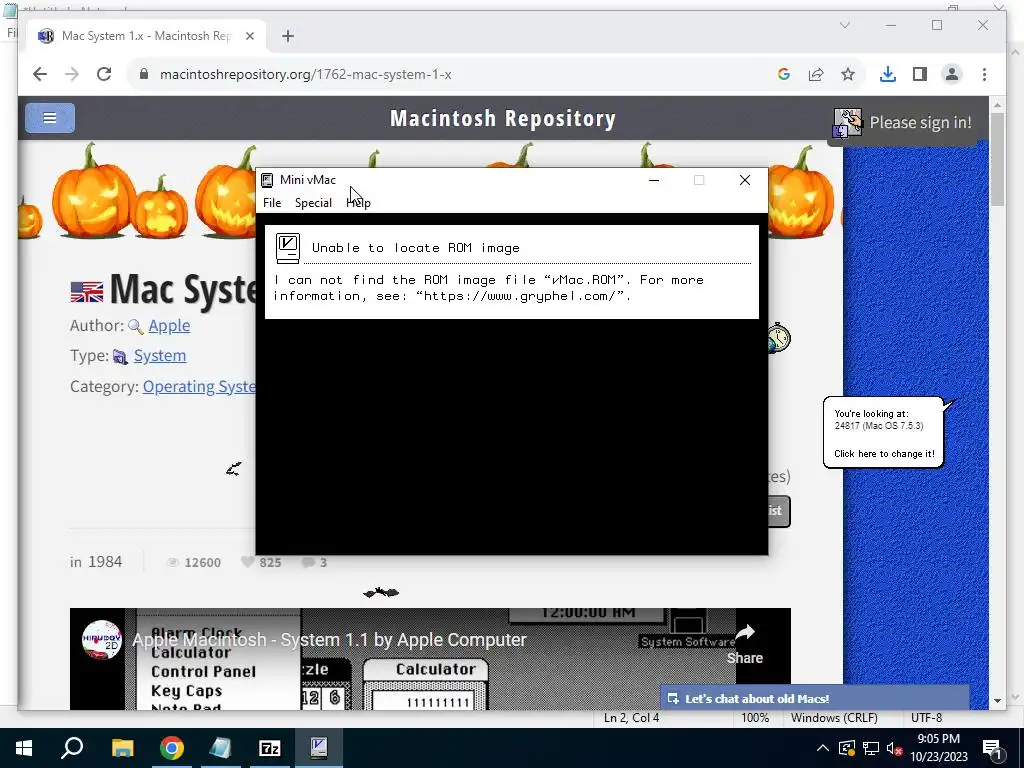Open the hamburger menu on Macintosh Repository
This screenshot has height=768, width=1024.
tap(50, 118)
